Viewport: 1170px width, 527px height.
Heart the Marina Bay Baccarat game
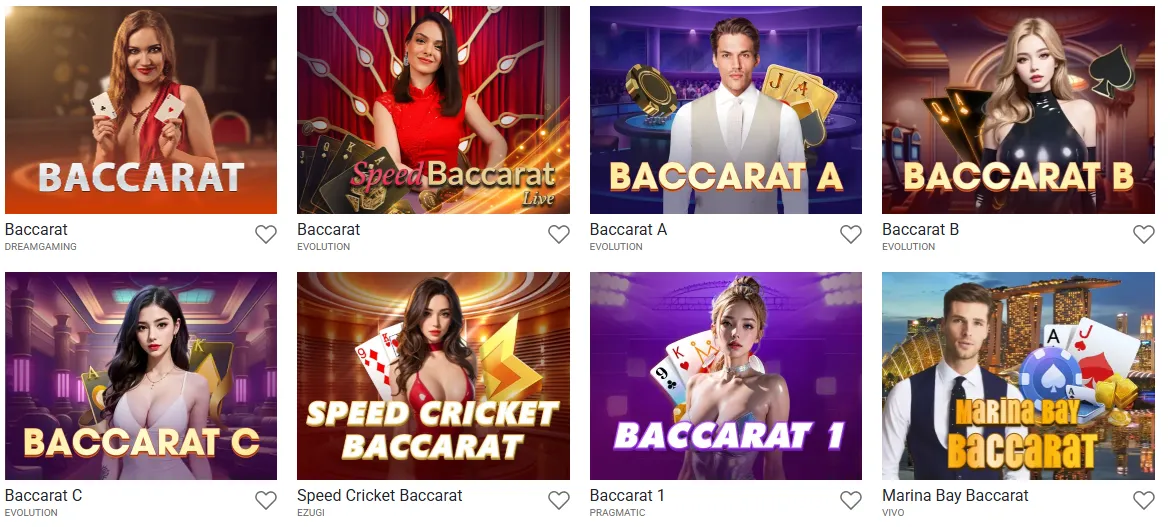[x=1144, y=500]
